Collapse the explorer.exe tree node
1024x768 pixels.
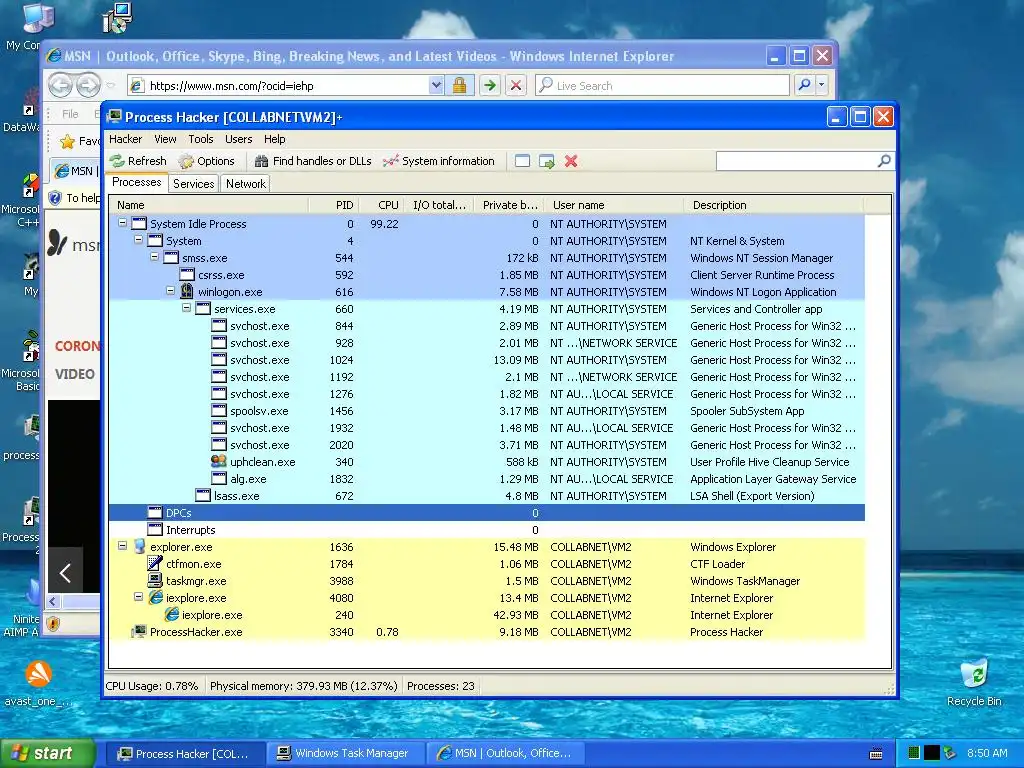tap(122, 545)
